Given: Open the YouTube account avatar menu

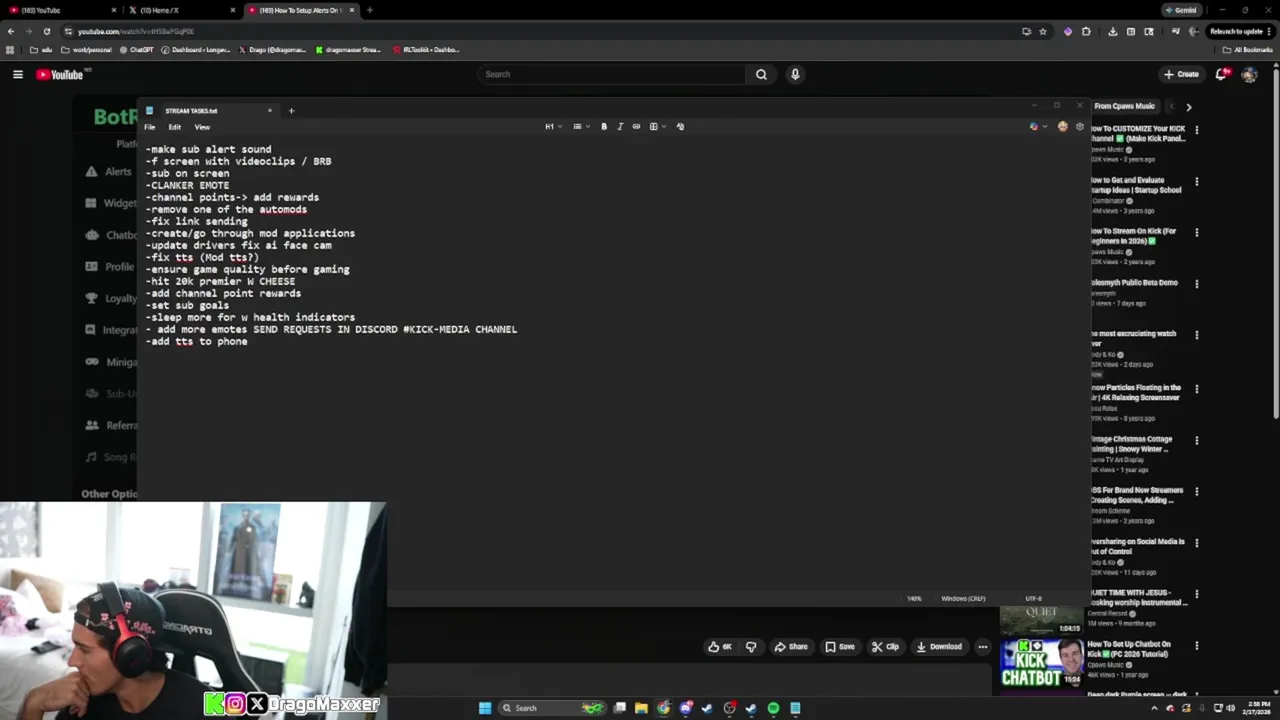Looking at the screenshot, I should pos(1249,74).
